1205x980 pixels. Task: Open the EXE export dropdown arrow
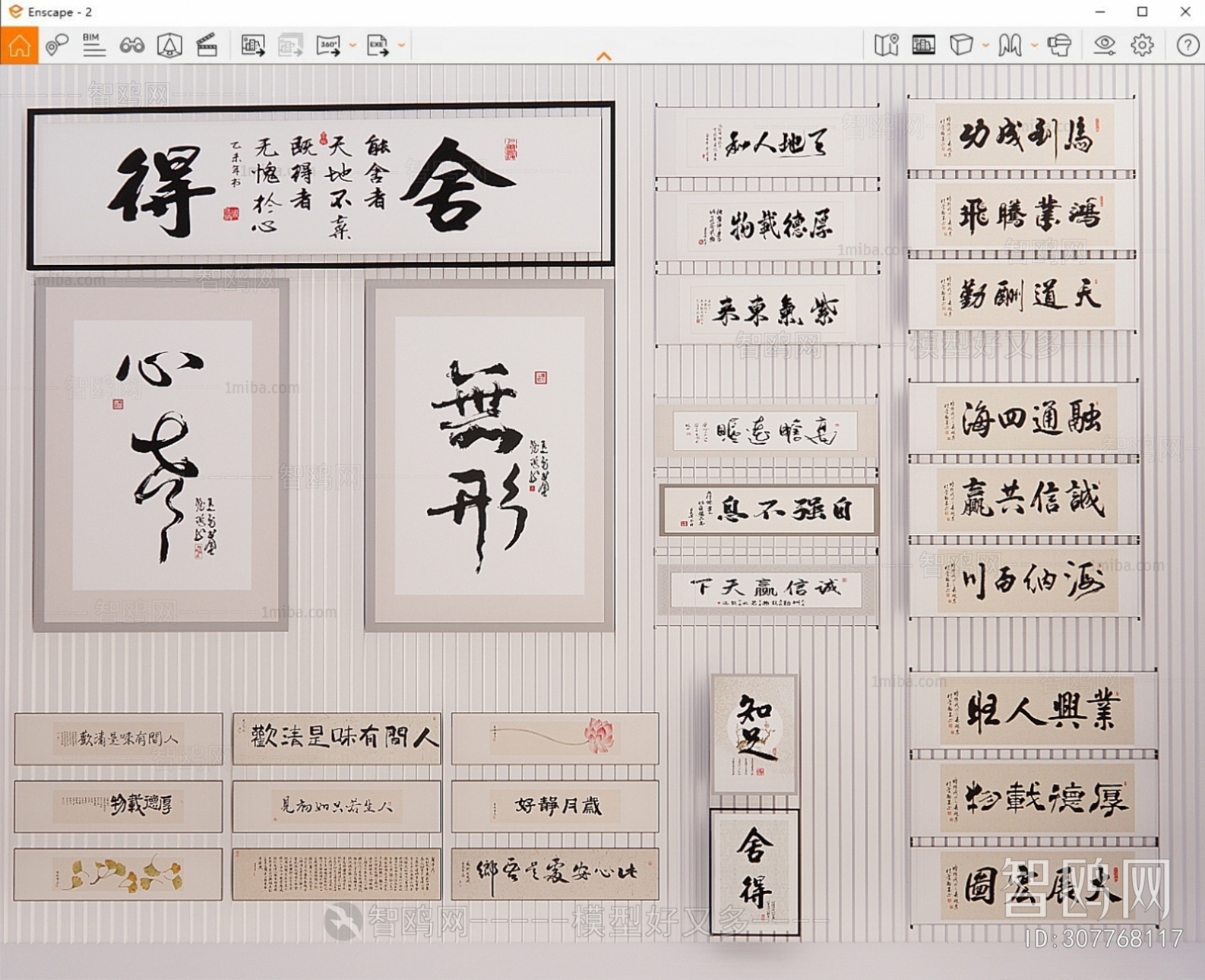[x=402, y=46]
